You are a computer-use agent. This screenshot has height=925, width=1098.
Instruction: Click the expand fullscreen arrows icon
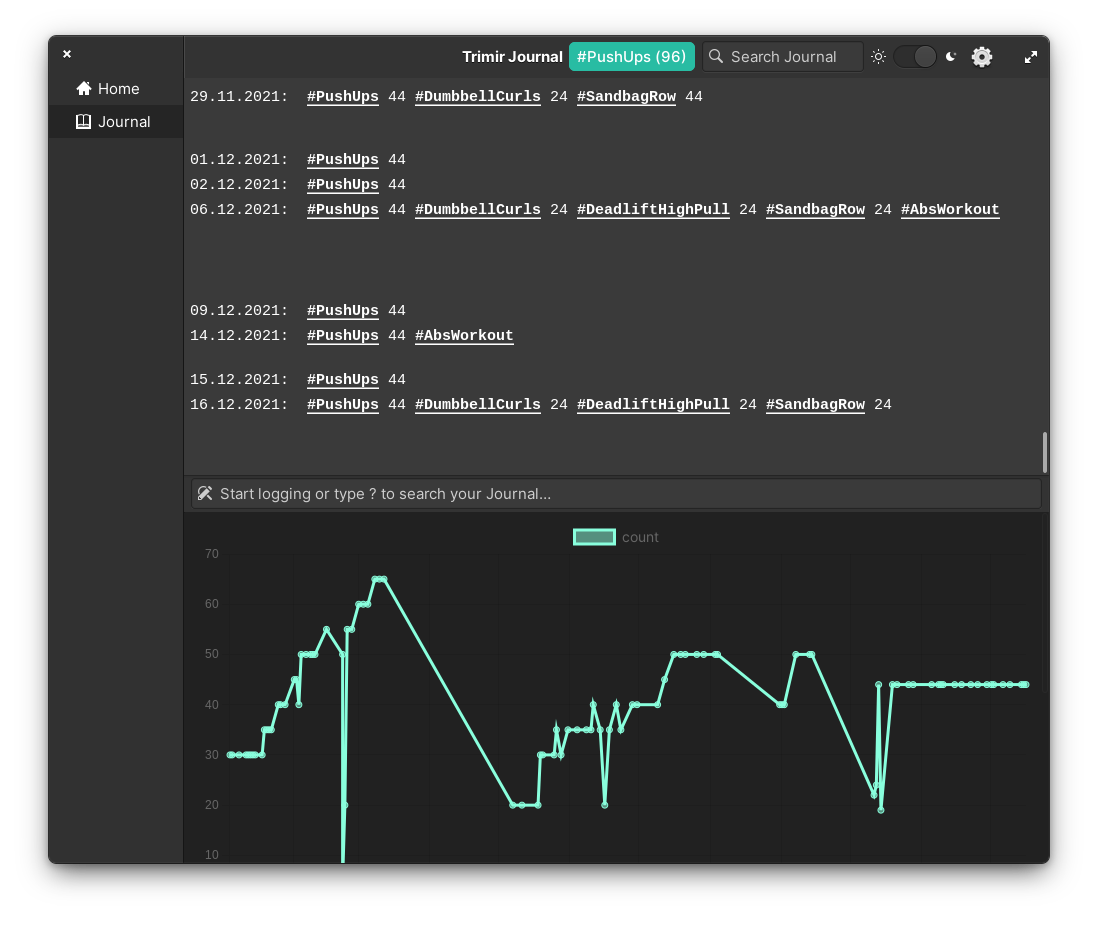[x=1031, y=57]
